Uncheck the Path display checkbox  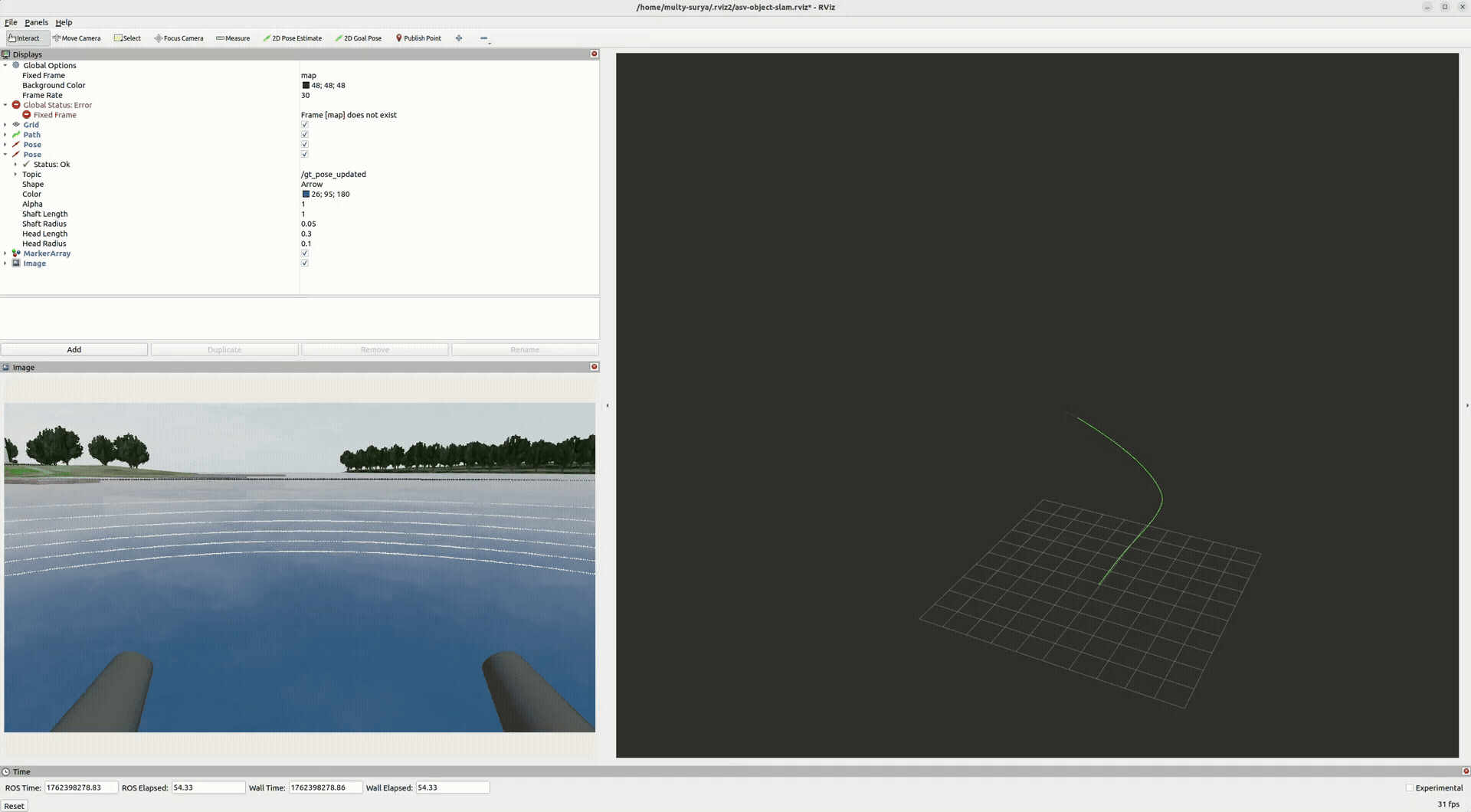[x=304, y=134]
